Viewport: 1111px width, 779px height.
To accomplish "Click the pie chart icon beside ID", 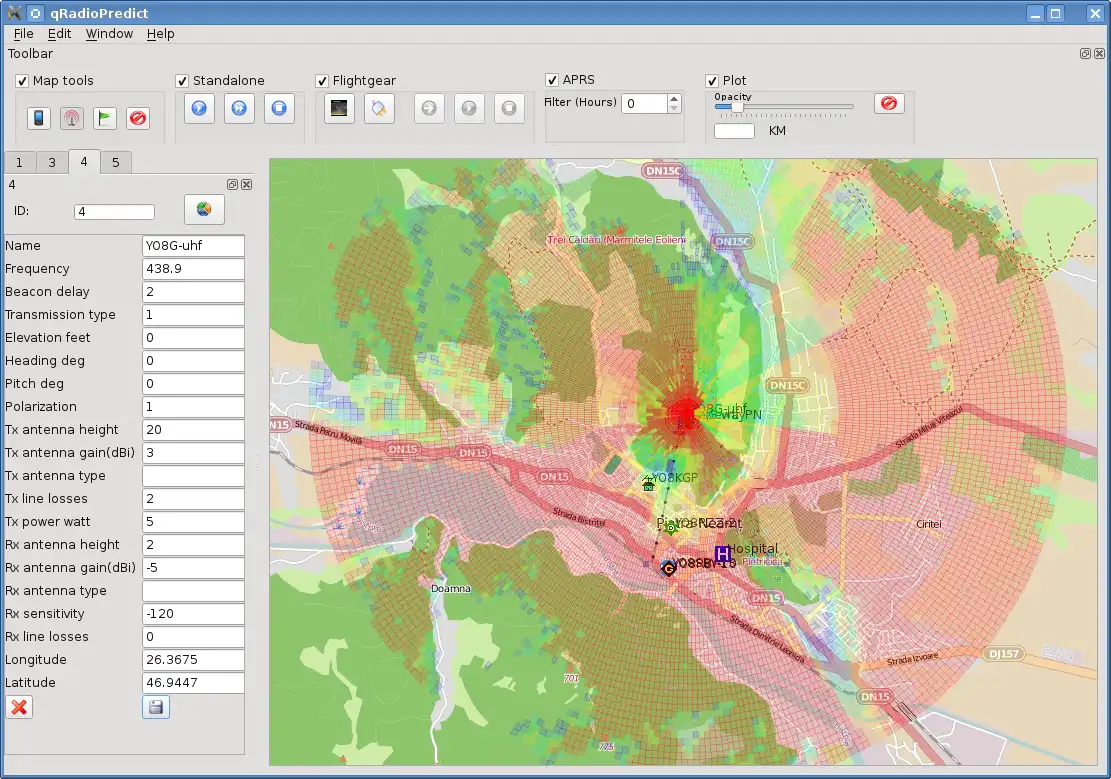I will point(204,210).
